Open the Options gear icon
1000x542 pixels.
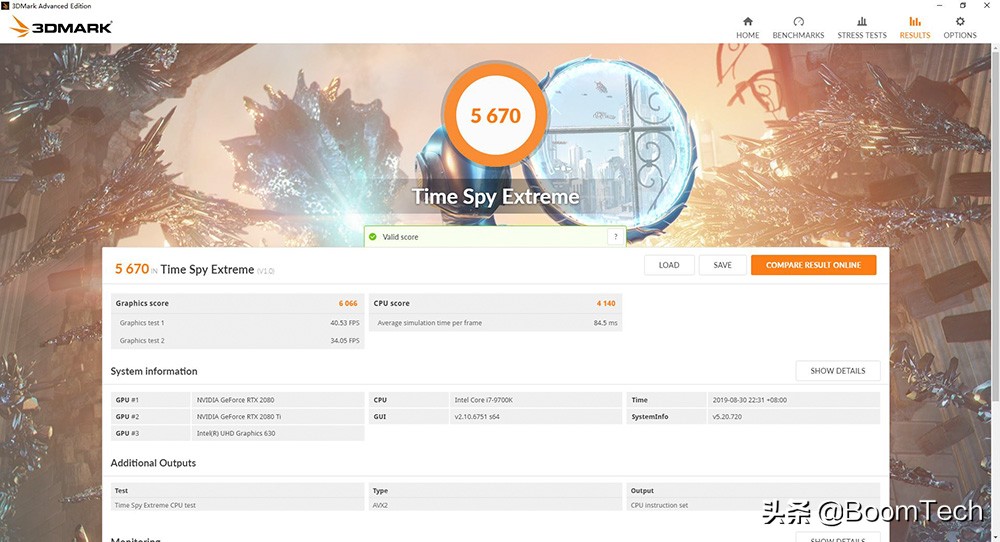[960, 21]
